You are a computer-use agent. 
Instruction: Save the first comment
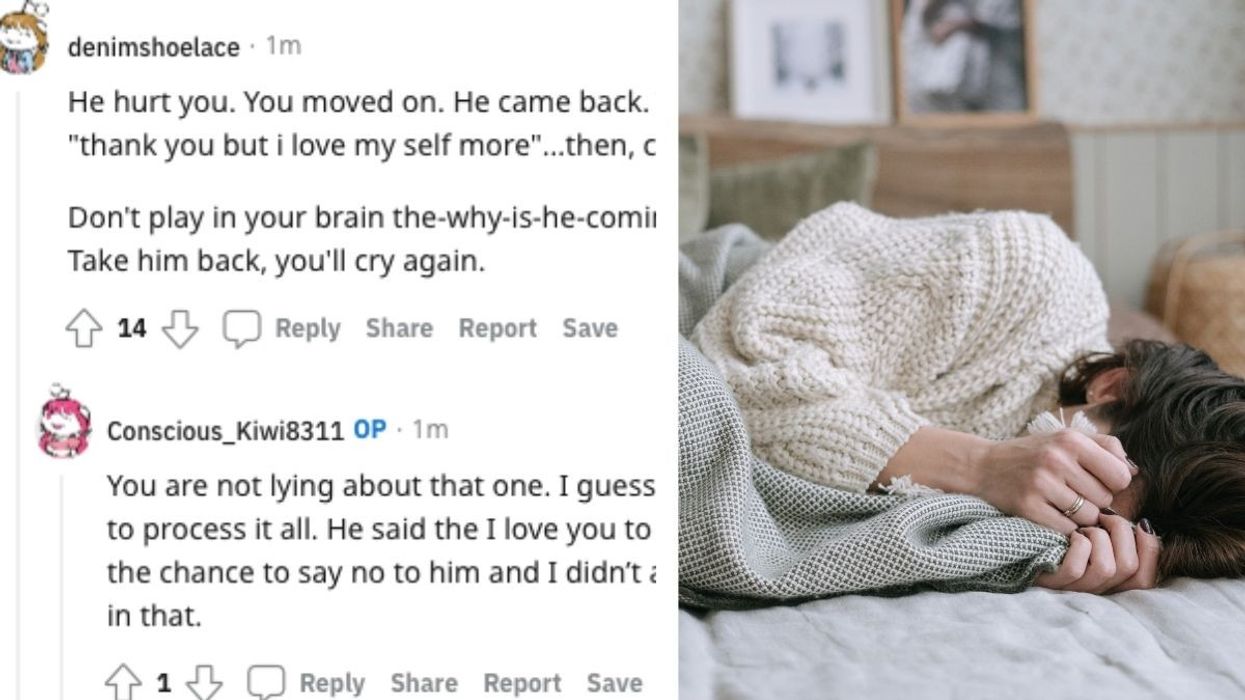(592, 327)
